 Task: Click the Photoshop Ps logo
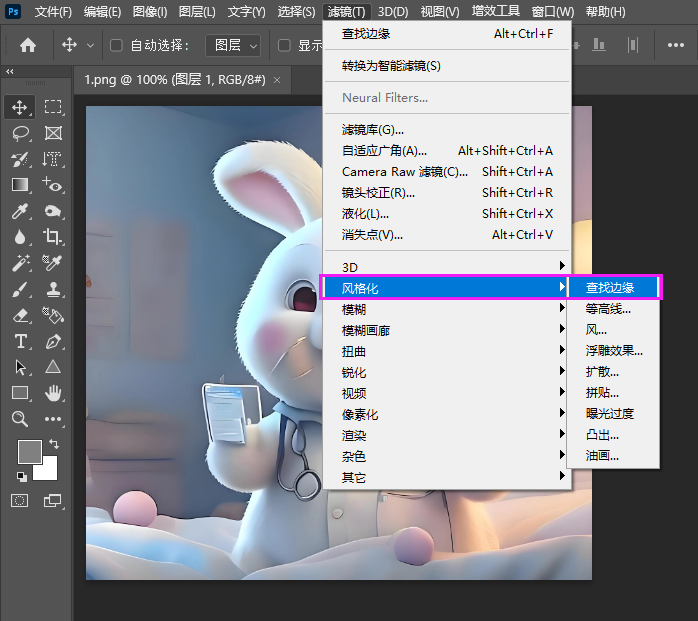tap(13, 11)
